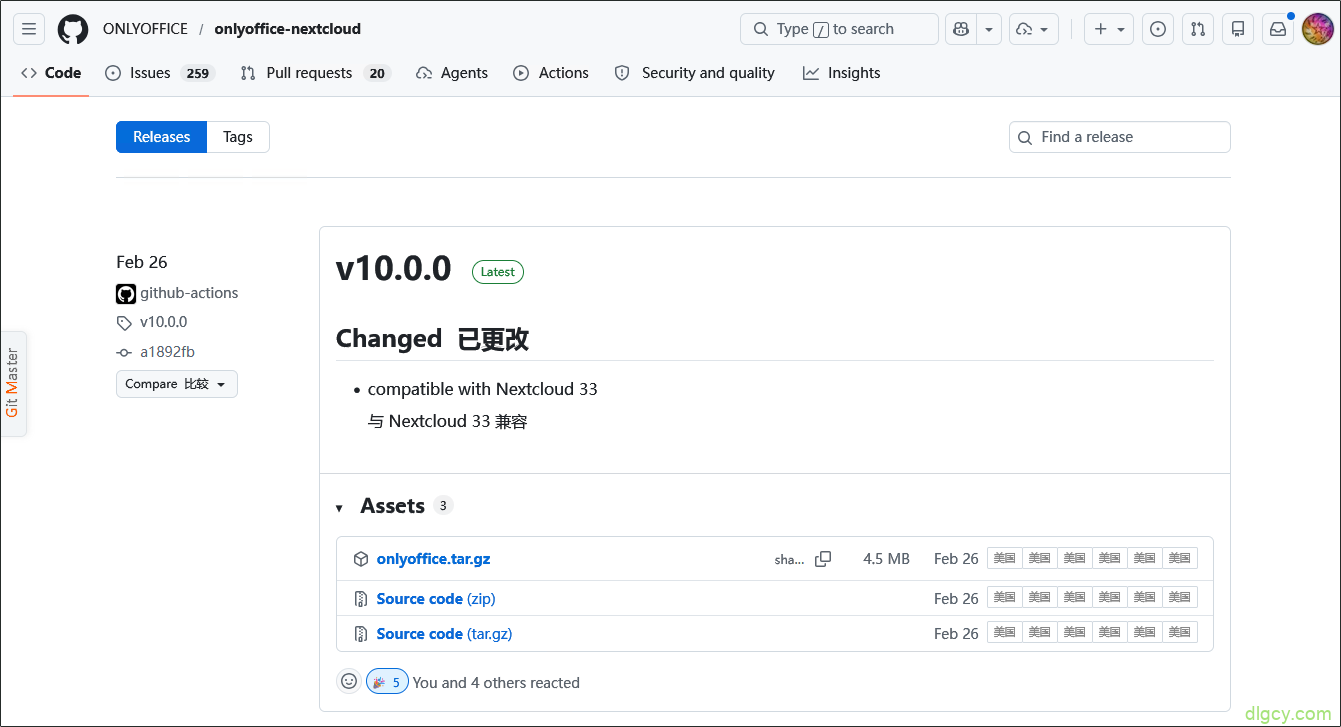Click the Assets count badge '3'

443,506
